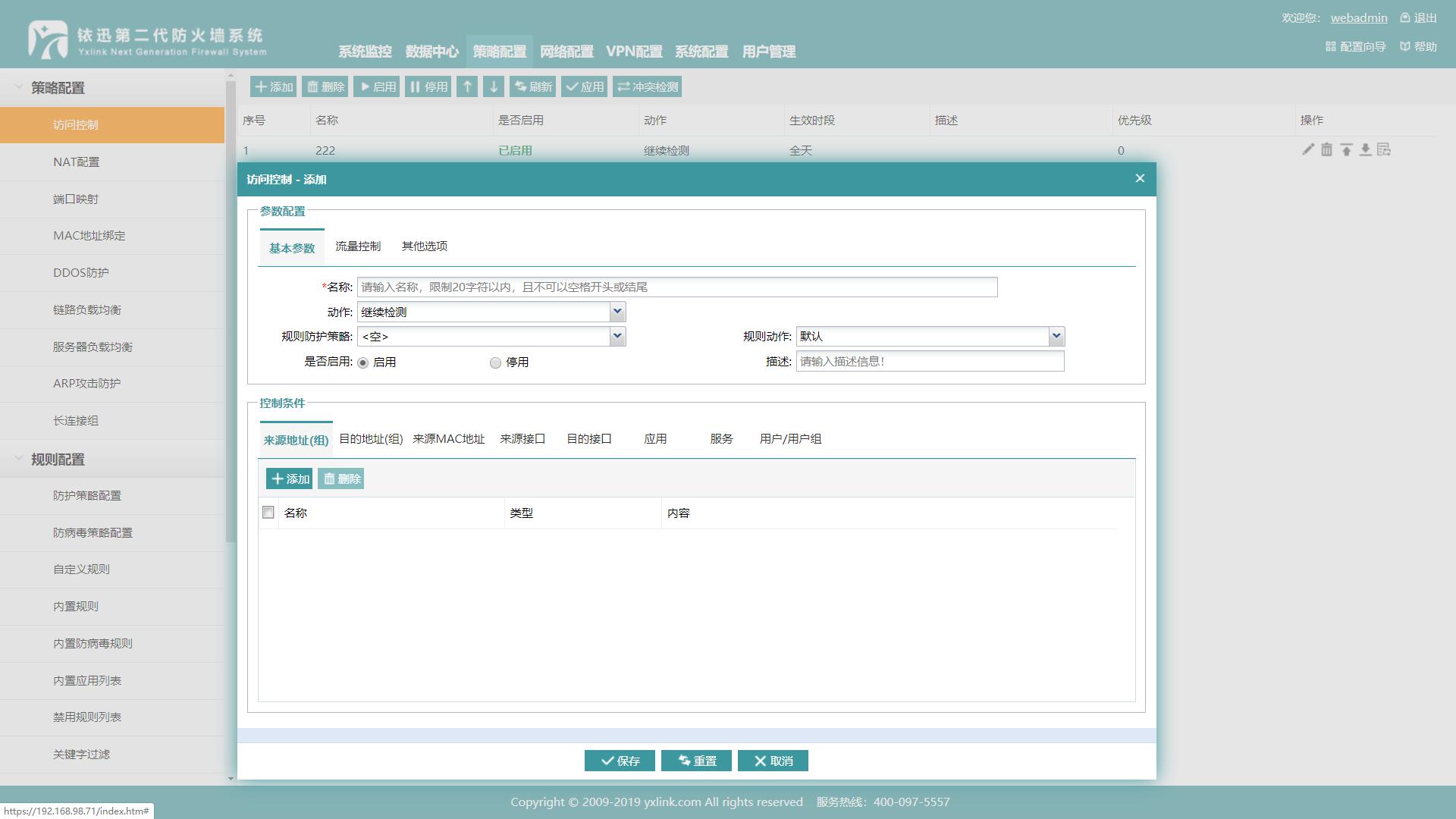Open the 用户管理 menu
The image size is (1456, 819).
(769, 52)
